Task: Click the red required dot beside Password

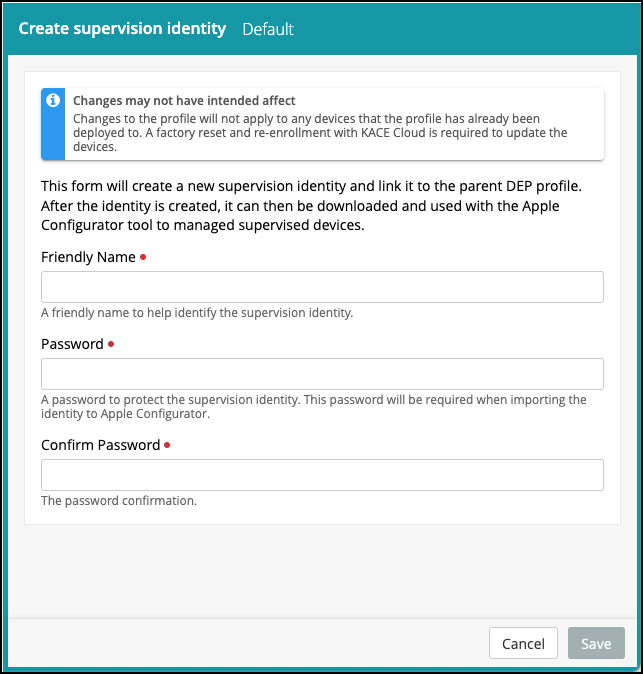Action: [111, 344]
